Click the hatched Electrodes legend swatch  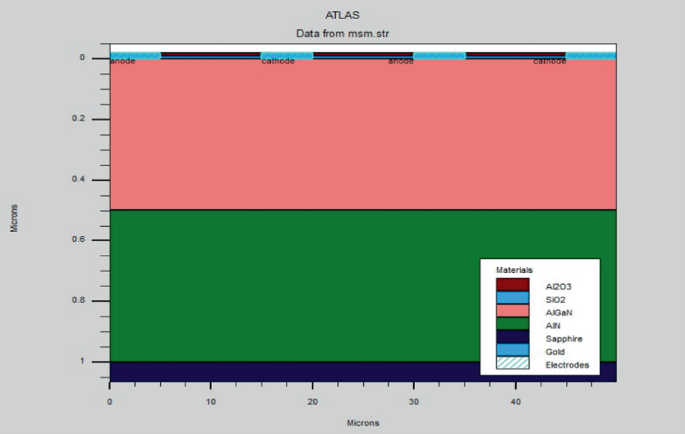click(512, 363)
